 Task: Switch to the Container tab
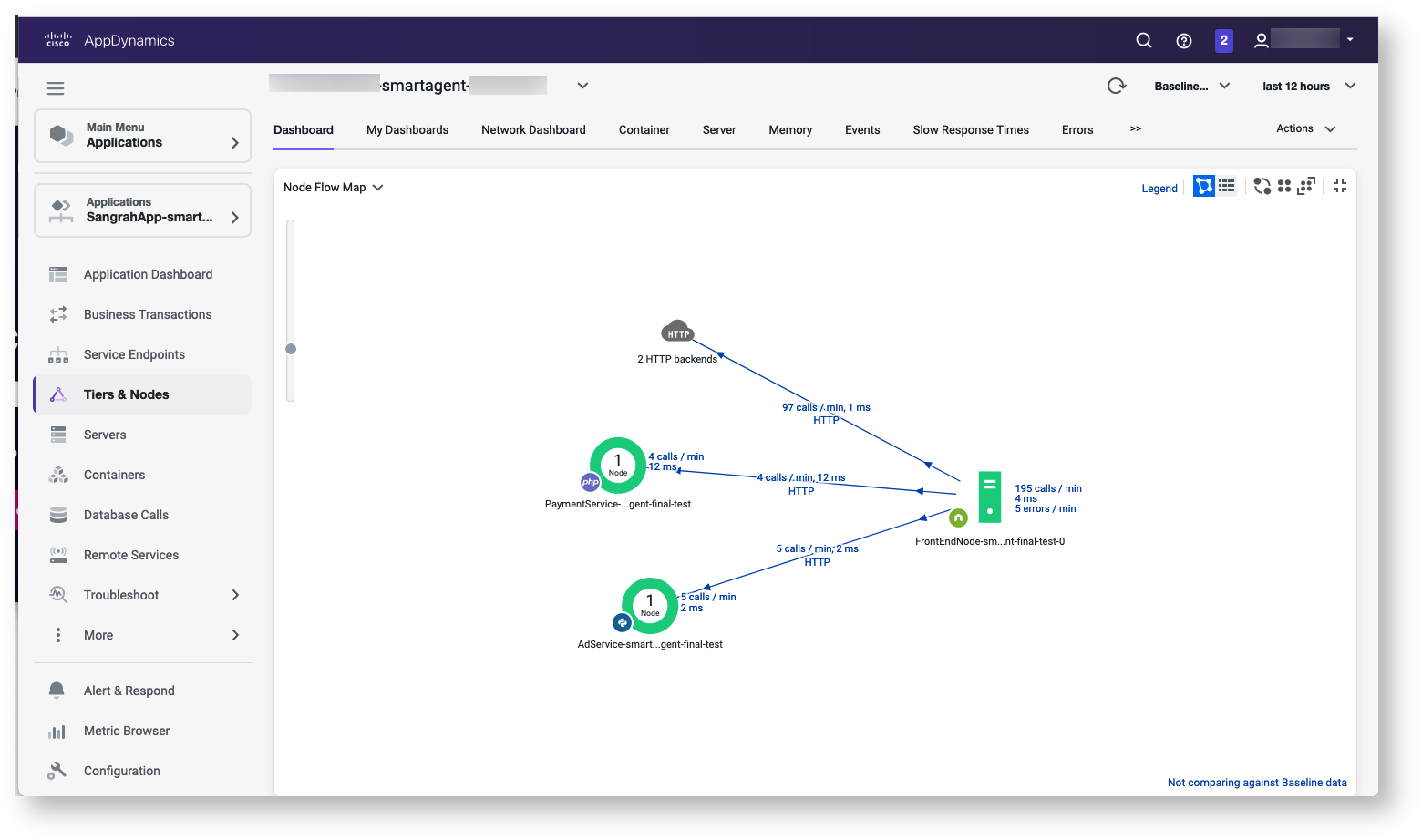[644, 129]
